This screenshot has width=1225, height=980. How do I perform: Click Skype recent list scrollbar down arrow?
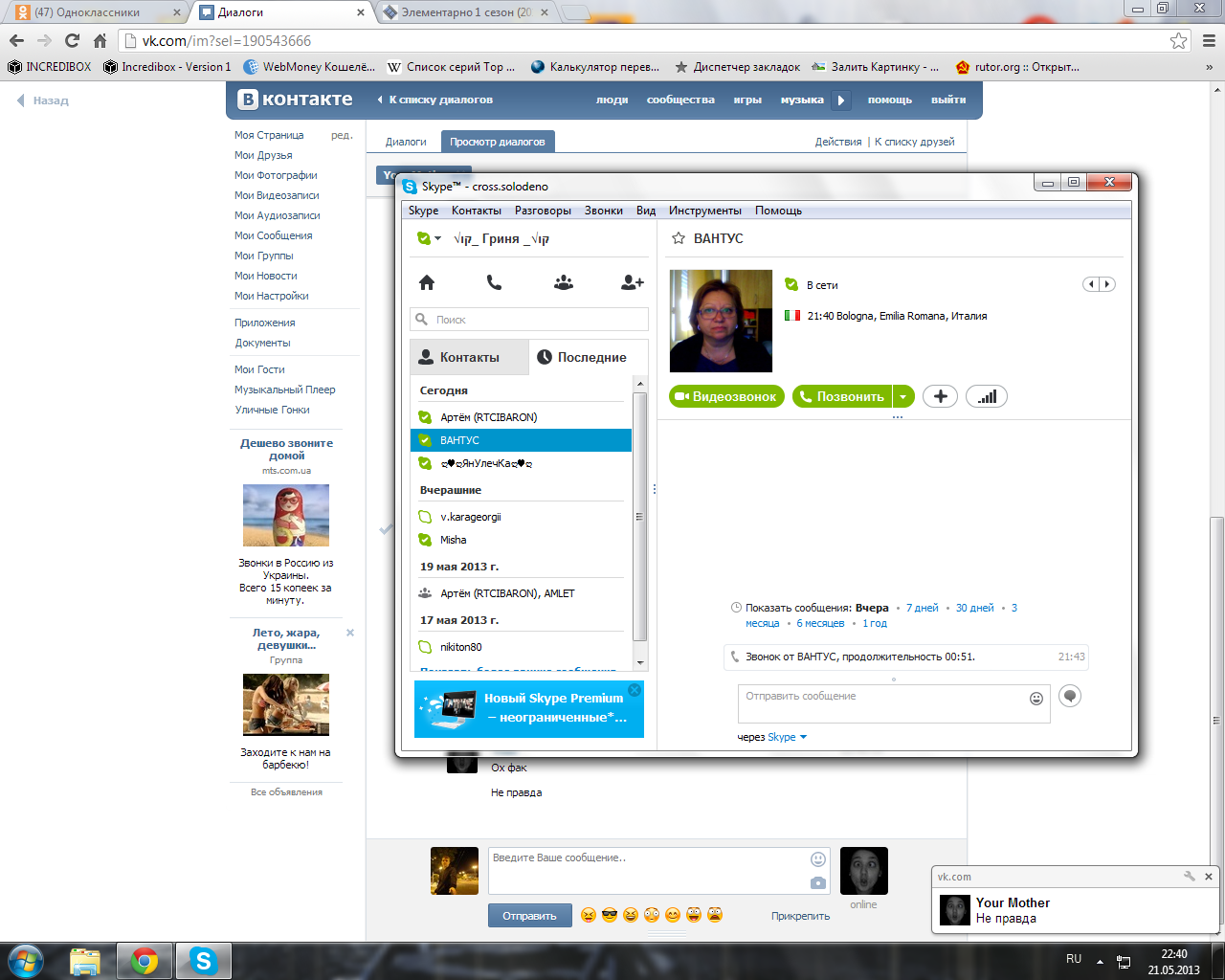click(640, 663)
